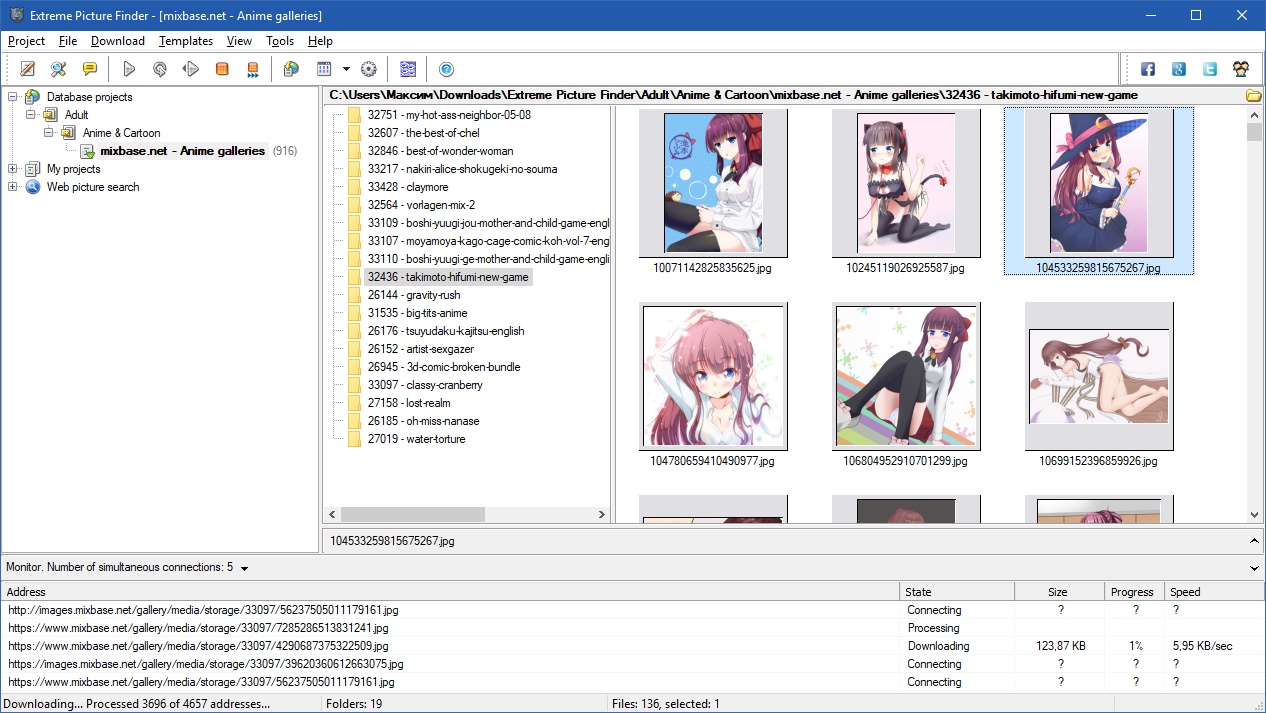The image size is (1266, 713).
Task: Open the web search globe icon
Action: (x=291, y=69)
